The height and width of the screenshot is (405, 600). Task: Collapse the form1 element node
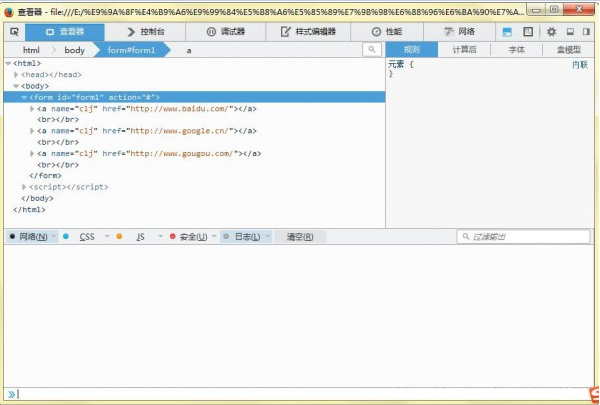[24, 97]
